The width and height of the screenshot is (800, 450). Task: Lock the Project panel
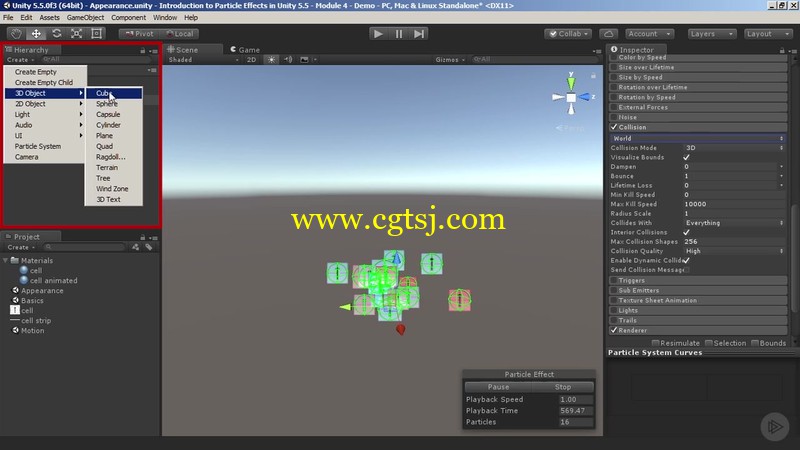(x=142, y=237)
